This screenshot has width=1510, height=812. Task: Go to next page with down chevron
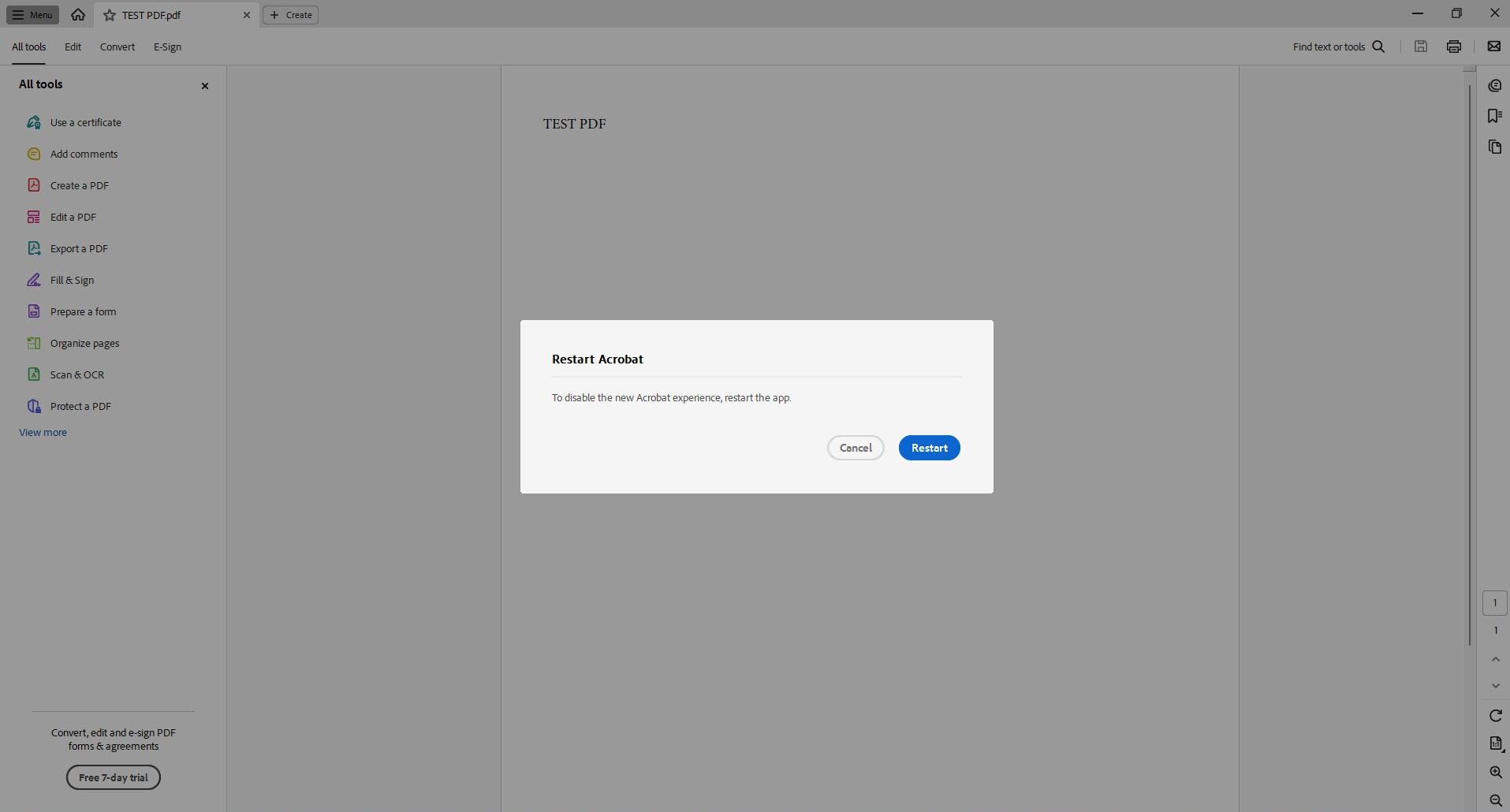[1495, 686]
